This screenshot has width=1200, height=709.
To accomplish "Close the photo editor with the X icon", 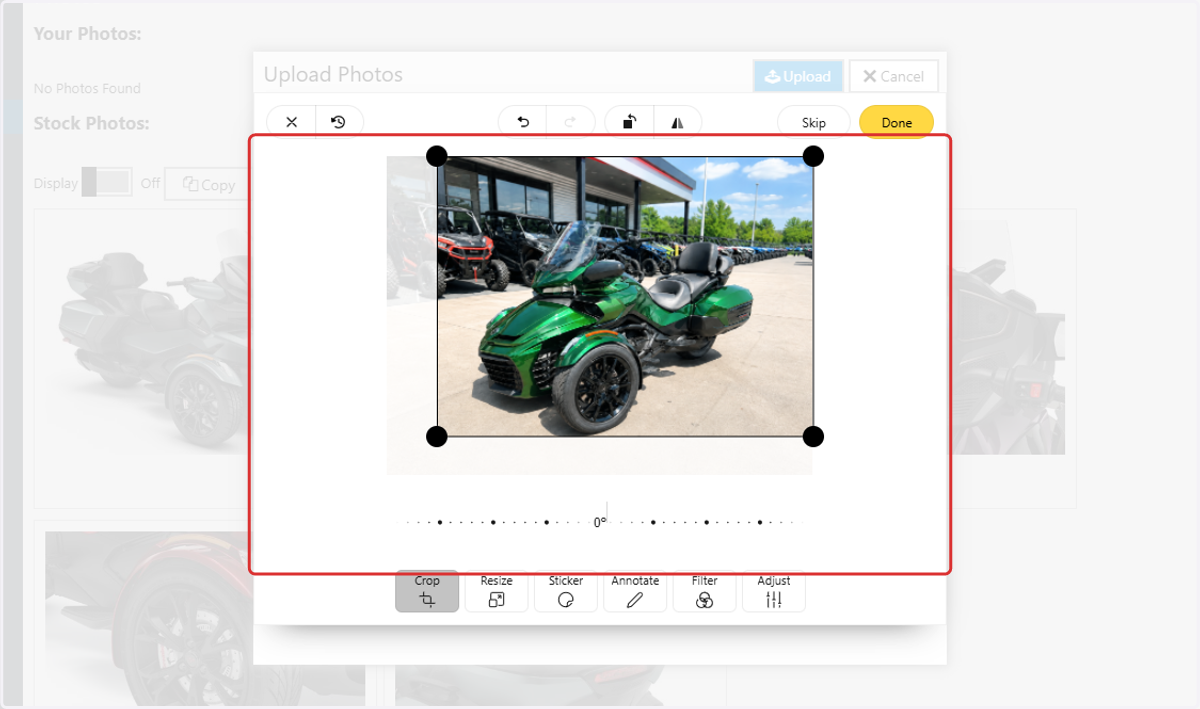I will [292, 122].
